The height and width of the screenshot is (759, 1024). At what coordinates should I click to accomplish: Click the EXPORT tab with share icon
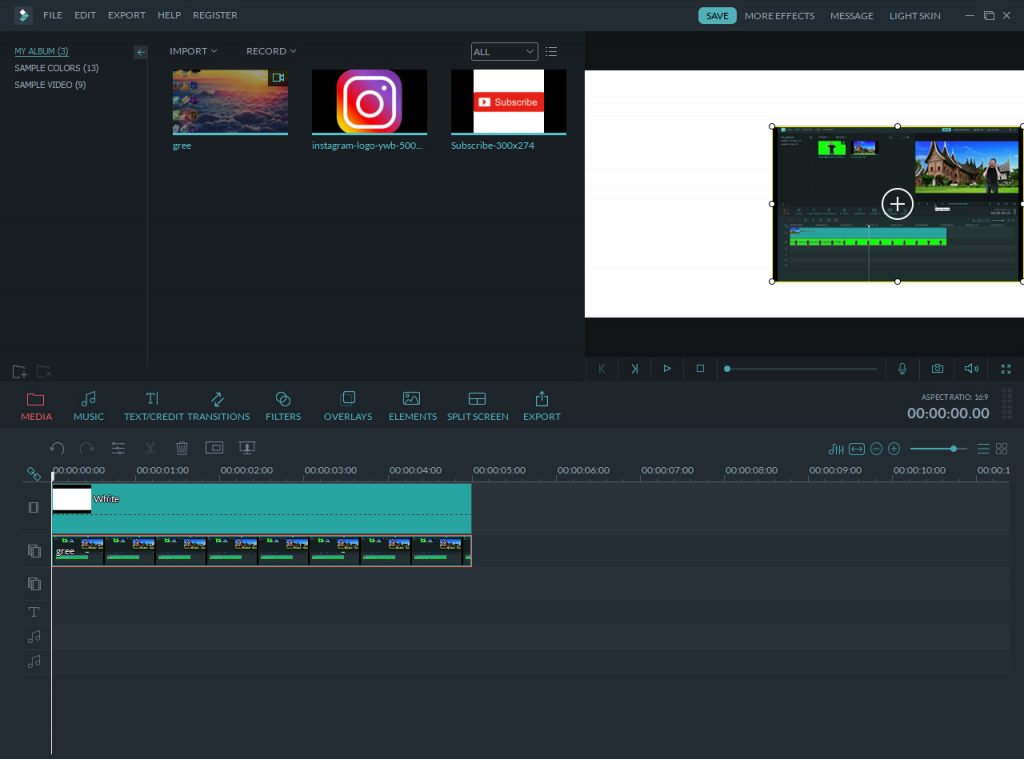click(x=541, y=406)
